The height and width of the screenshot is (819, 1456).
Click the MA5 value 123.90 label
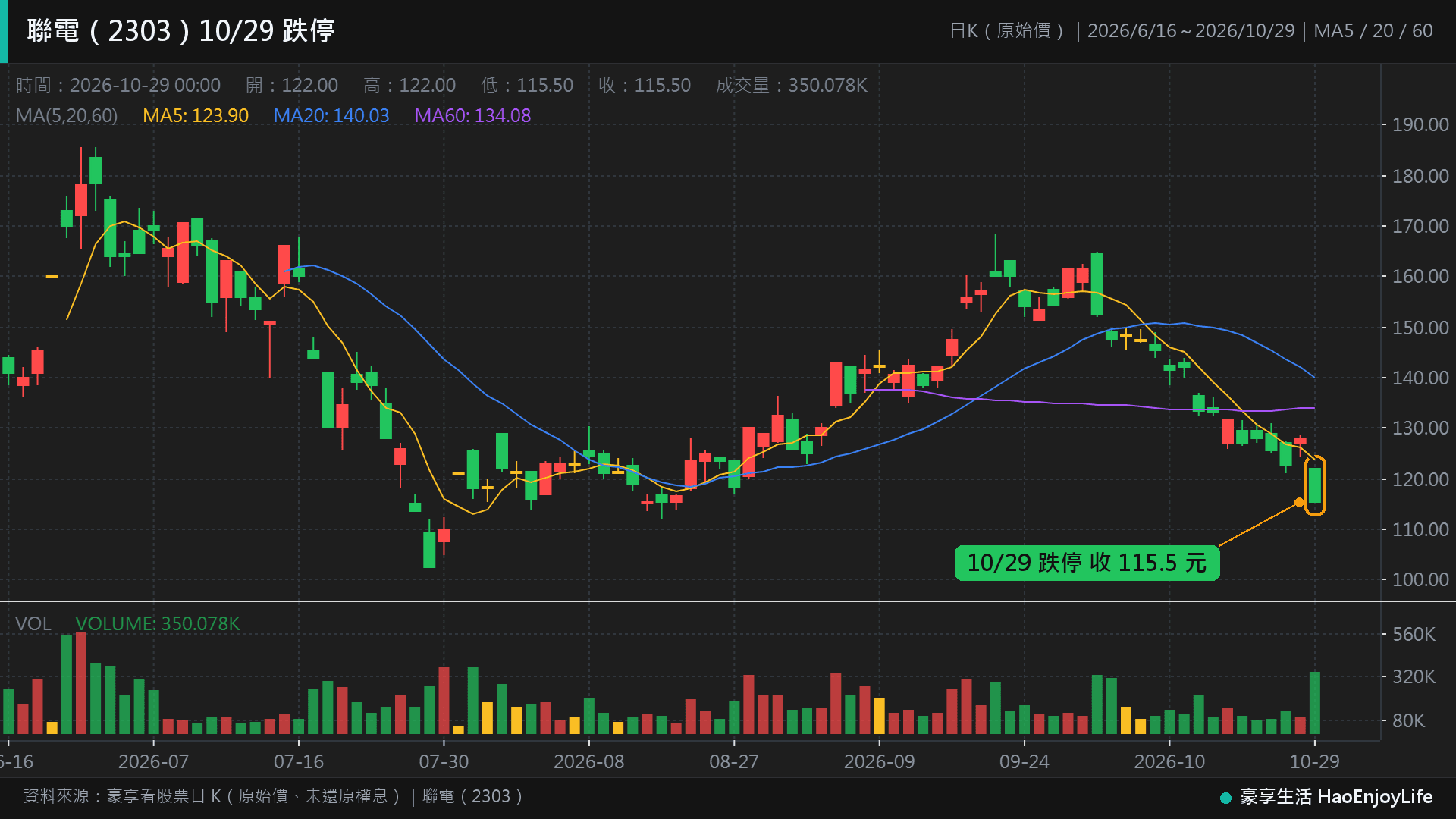click(x=196, y=116)
